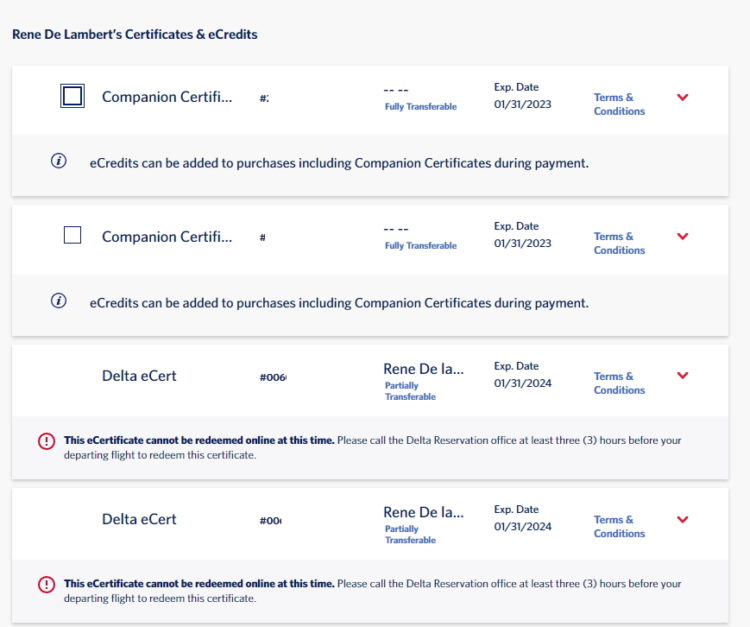Click the last Delta eCert title
750x627 pixels.
tap(139, 519)
